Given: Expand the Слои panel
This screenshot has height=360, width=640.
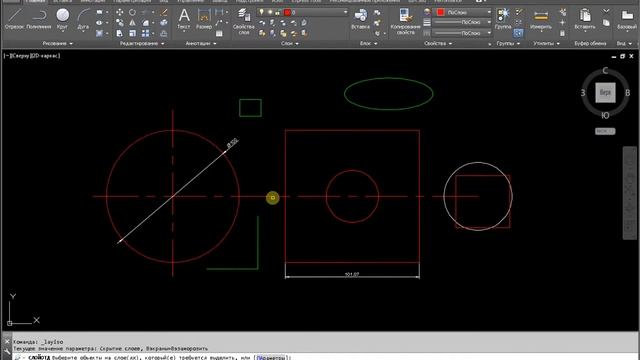Looking at the screenshot, I should 290,43.
